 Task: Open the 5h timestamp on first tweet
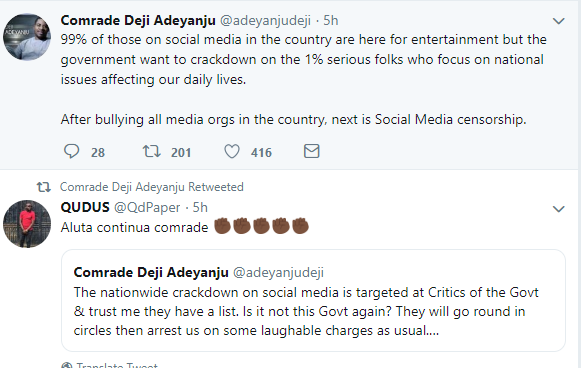coord(331,20)
